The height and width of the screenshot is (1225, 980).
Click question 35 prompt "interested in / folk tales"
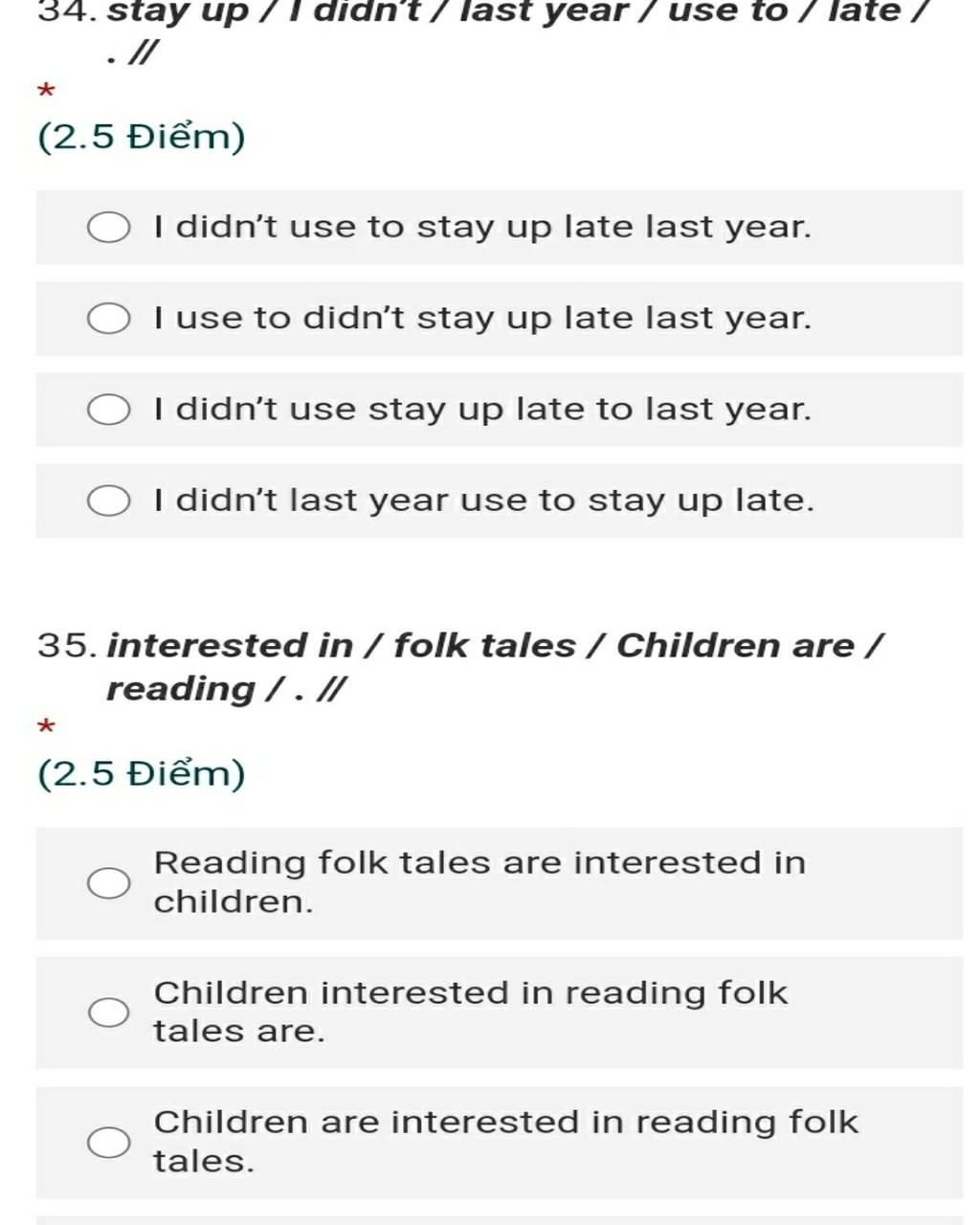495,667
